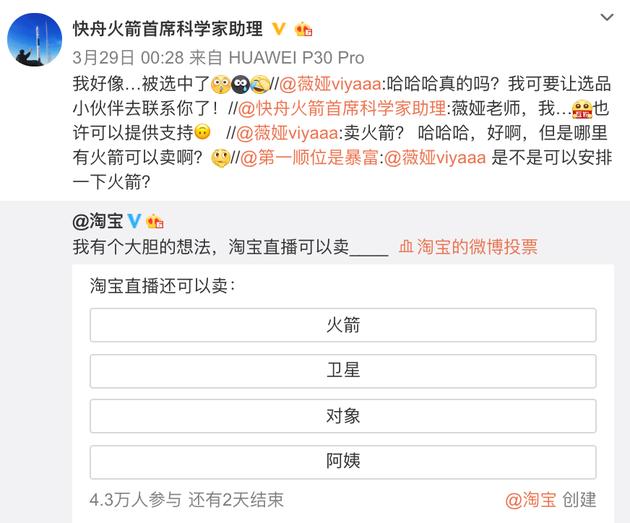Screen dimensions: 630x523
Task: Open 快舟火箭首席科学家助理 profile name
Action: (168, 29)
